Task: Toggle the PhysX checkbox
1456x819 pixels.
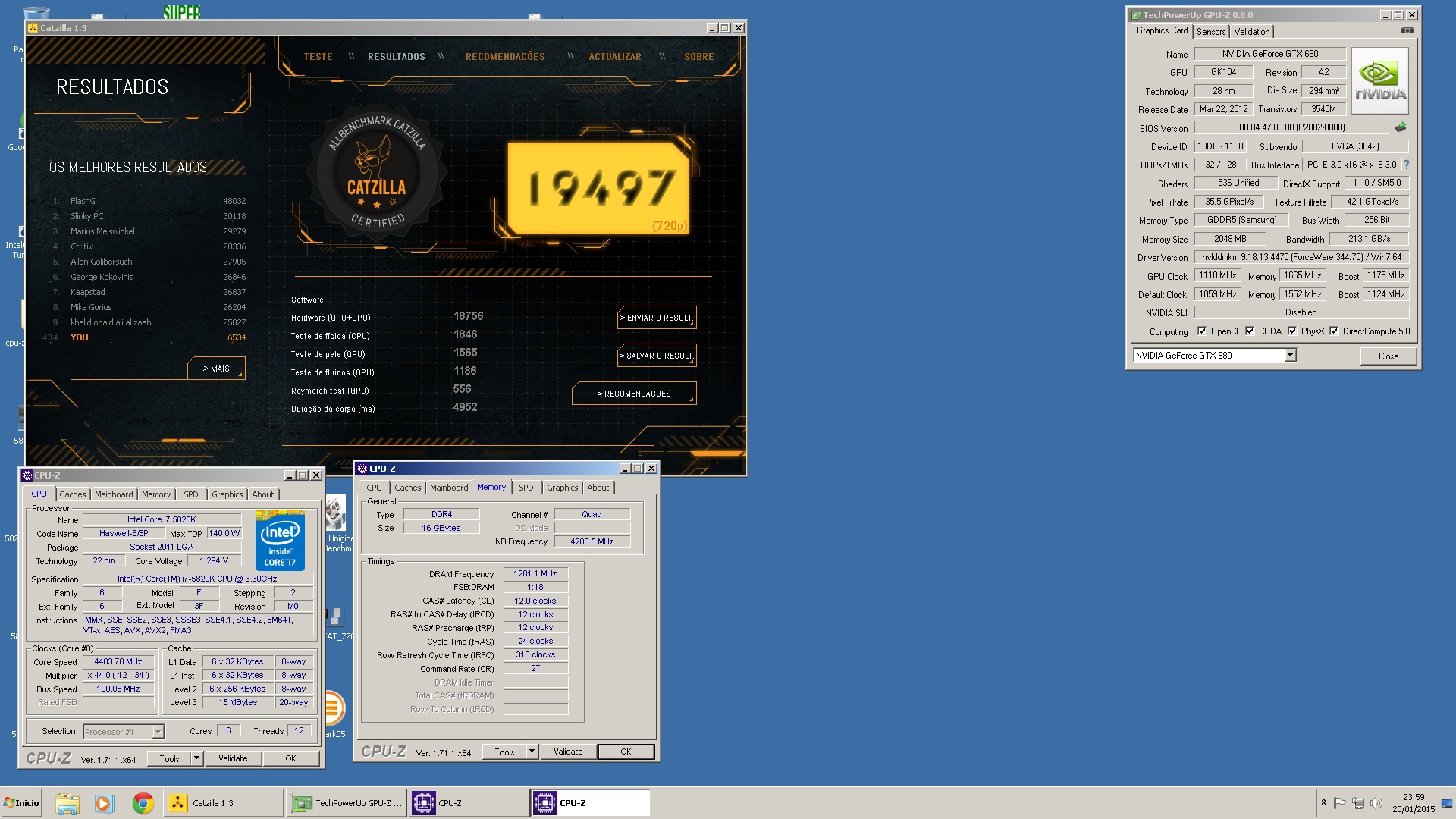Action: (x=1292, y=331)
